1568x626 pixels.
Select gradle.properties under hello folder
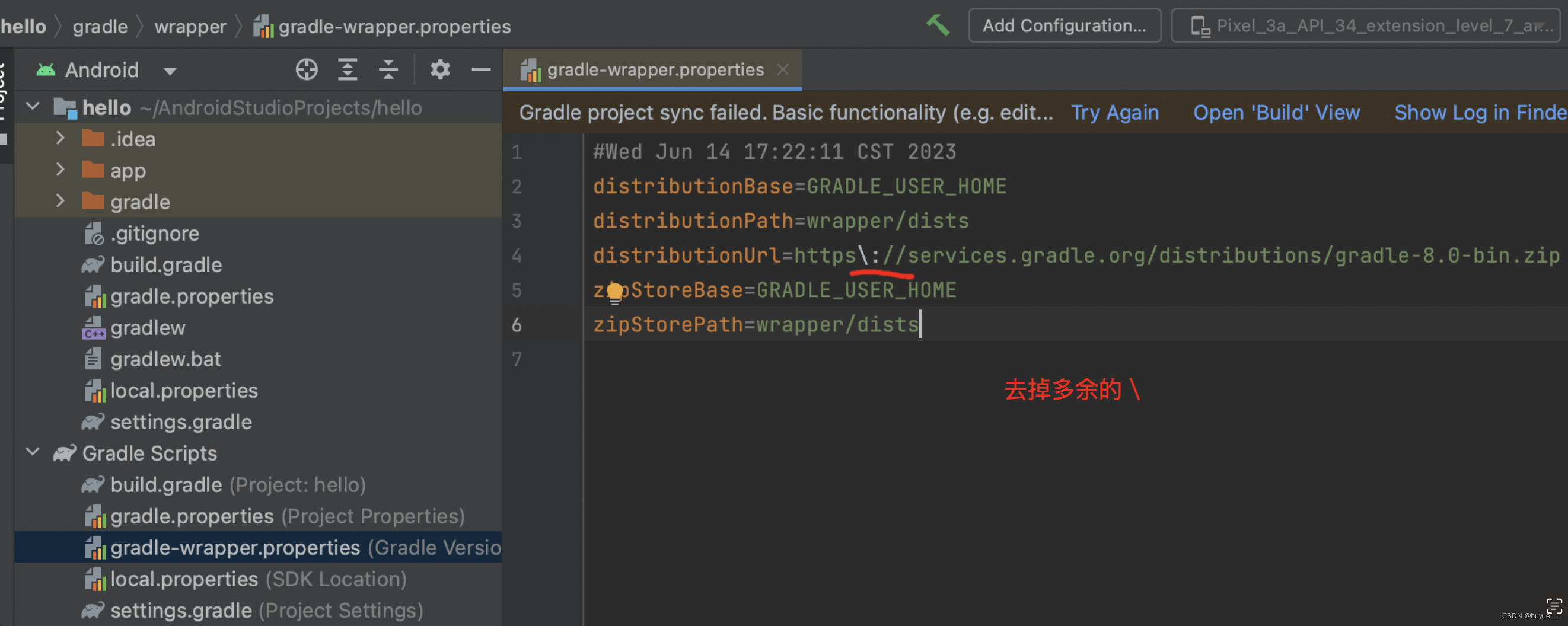tap(192, 296)
